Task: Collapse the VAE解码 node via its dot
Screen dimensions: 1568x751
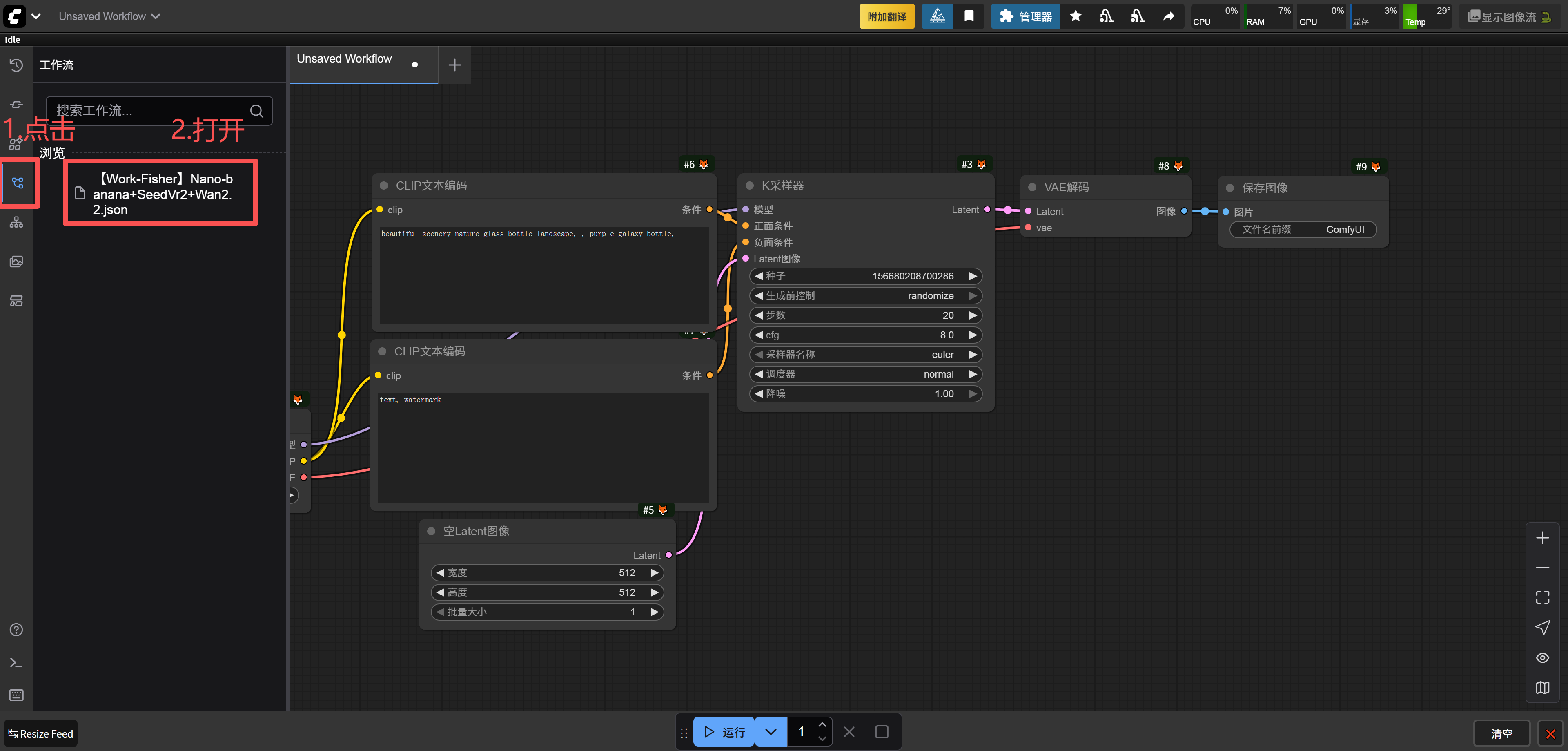Action: 1032,188
